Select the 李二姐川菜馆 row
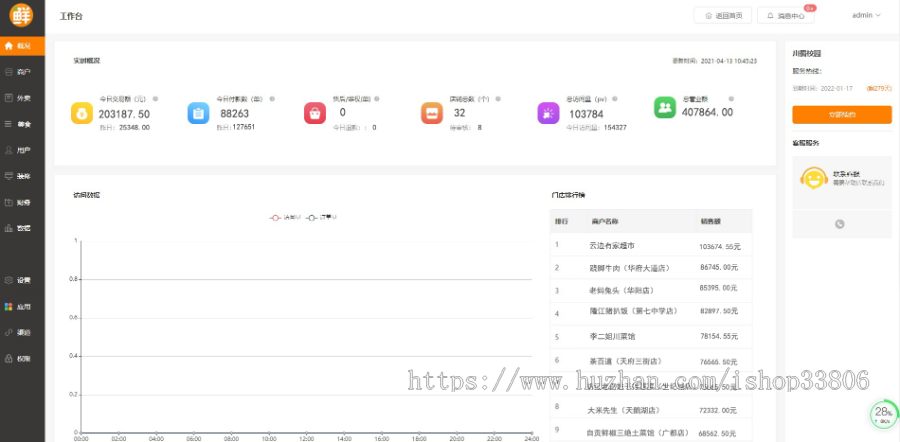 (x=651, y=337)
